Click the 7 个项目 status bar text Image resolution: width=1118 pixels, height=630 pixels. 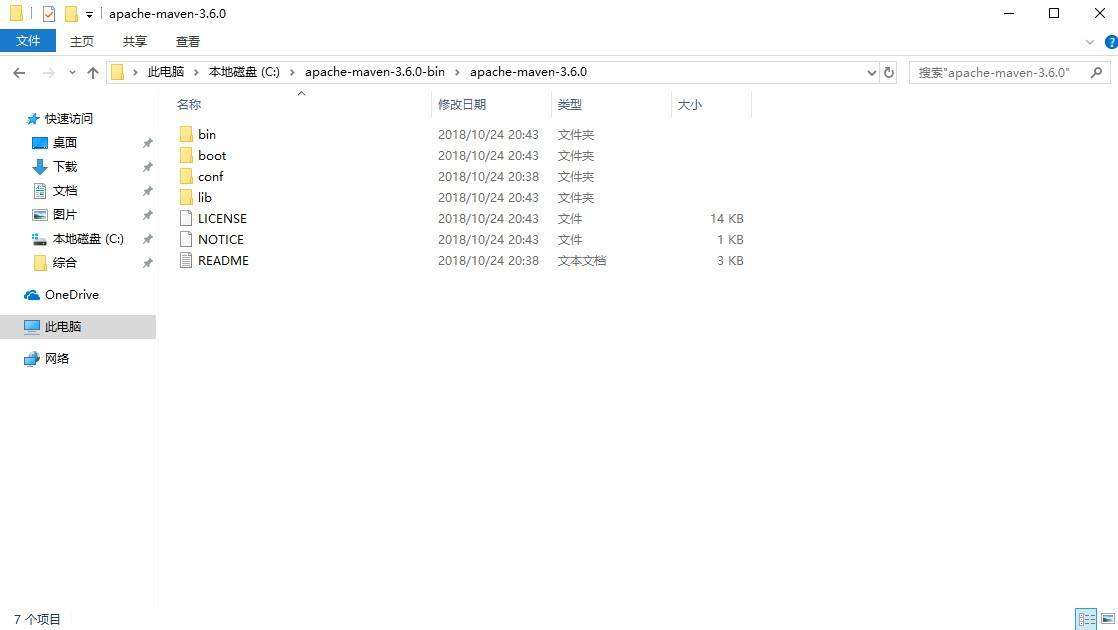point(37,619)
